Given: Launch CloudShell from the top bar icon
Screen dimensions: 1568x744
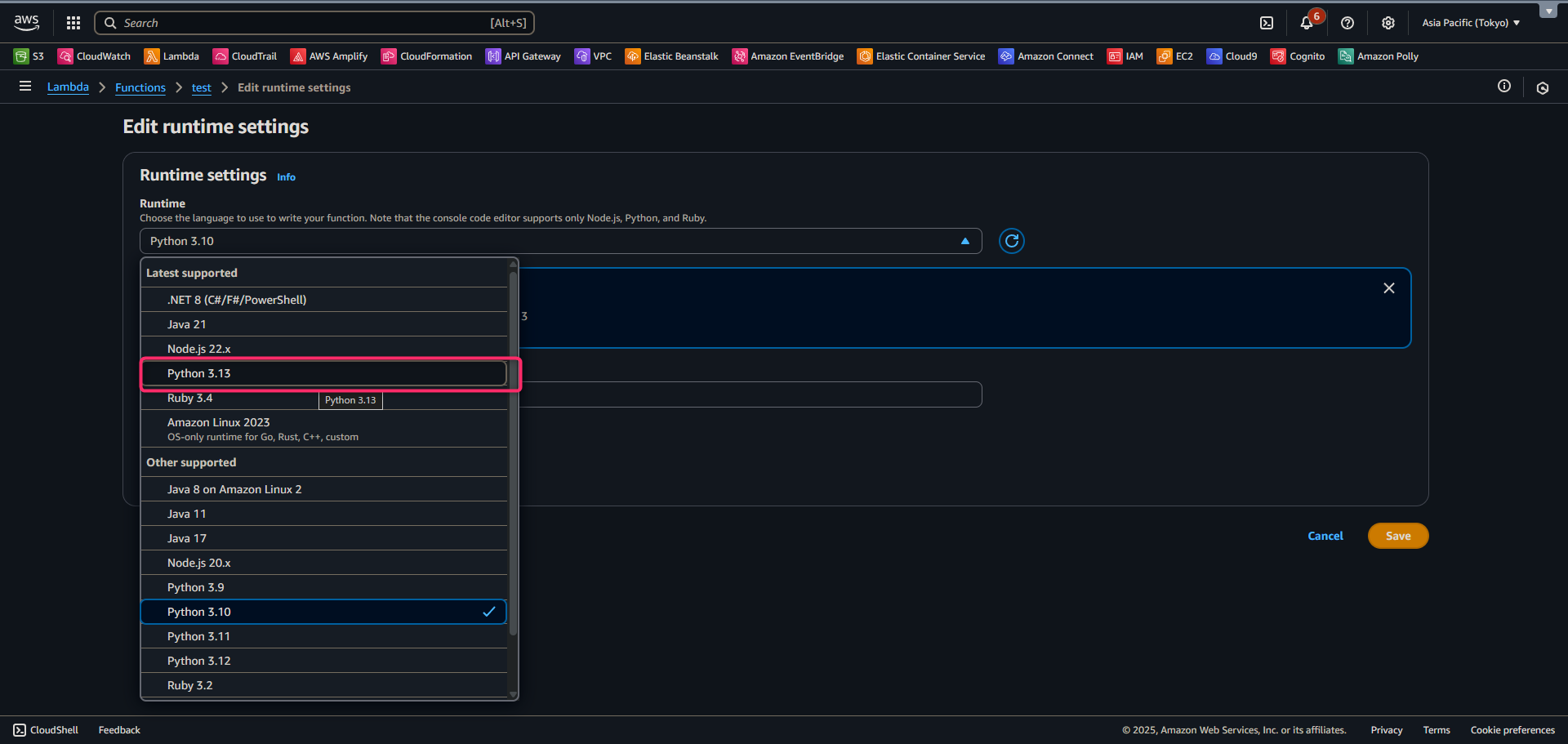Looking at the screenshot, I should pyautogui.click(x=1266, y=23).
